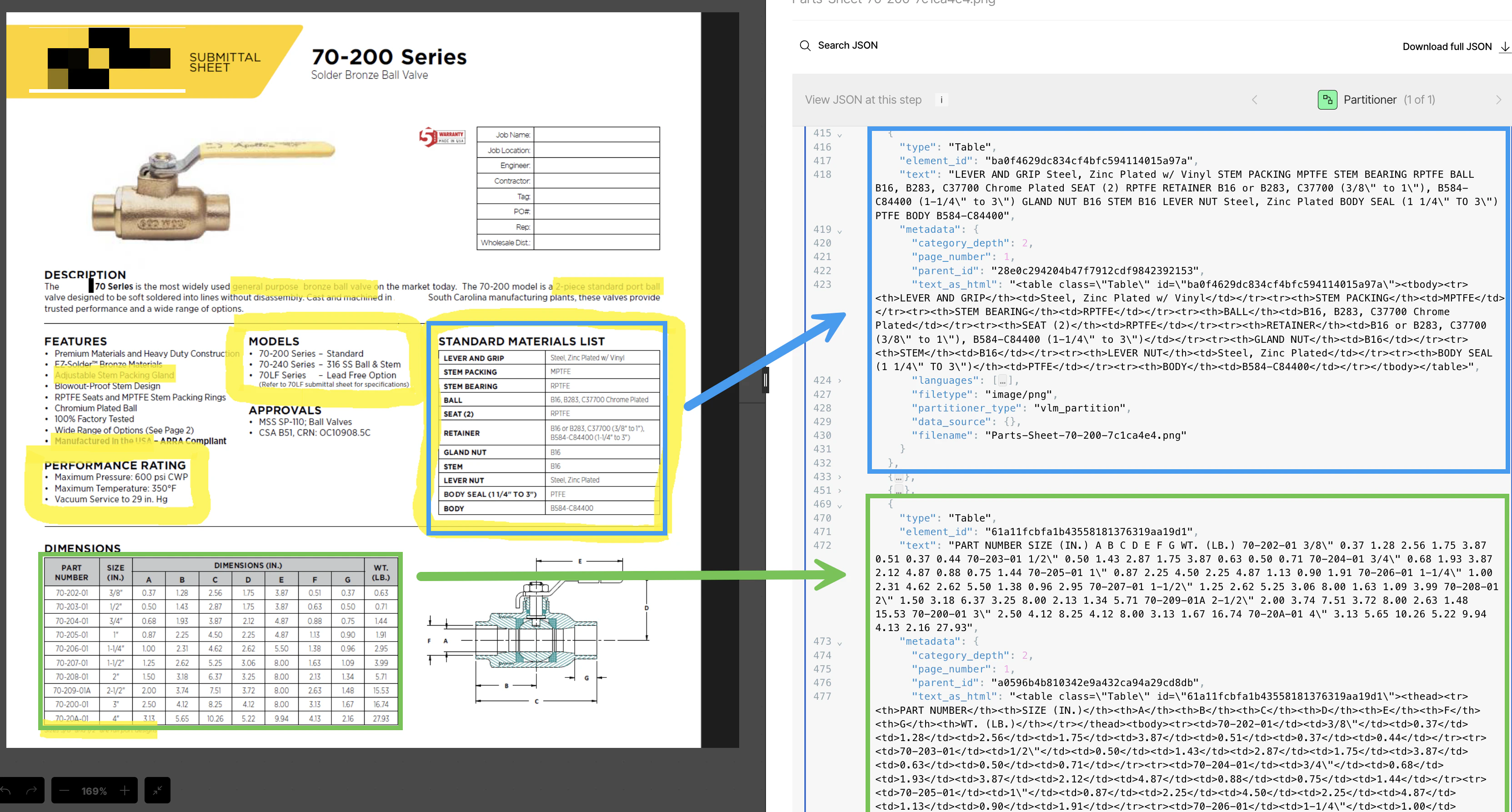Expand languages array at line 424
This screenshot has width=1512, height=812.
tap(839, 381)
